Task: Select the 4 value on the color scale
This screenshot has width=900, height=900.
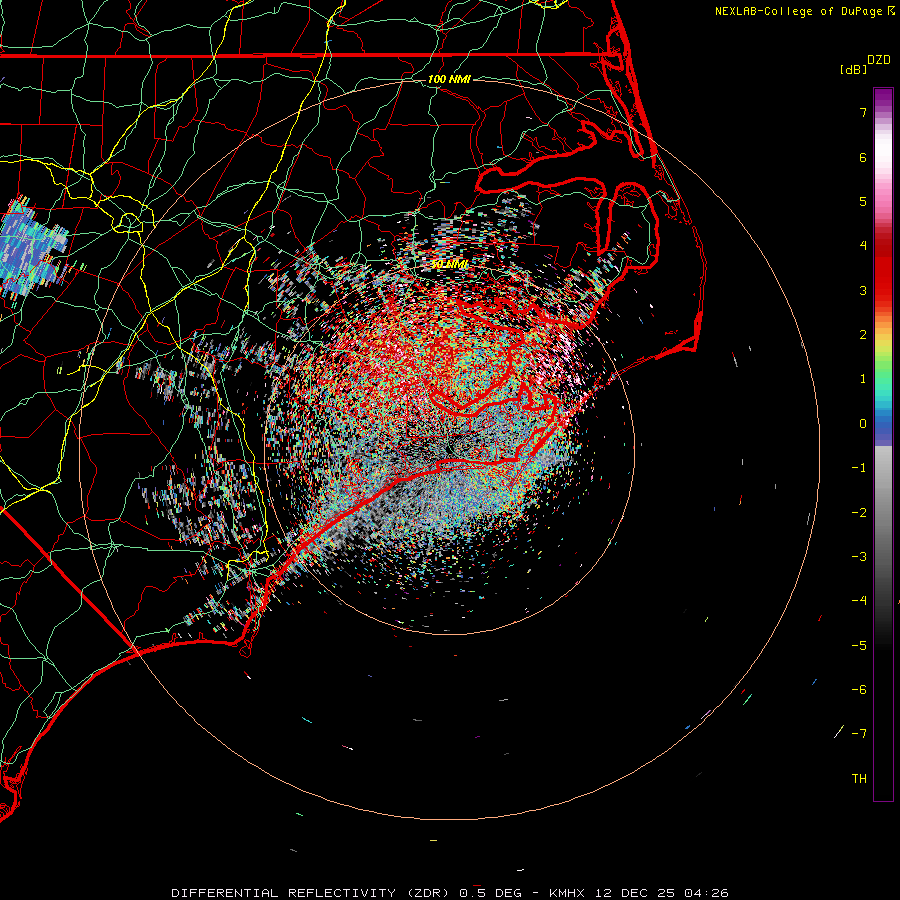Action: (x=863, y=246)
